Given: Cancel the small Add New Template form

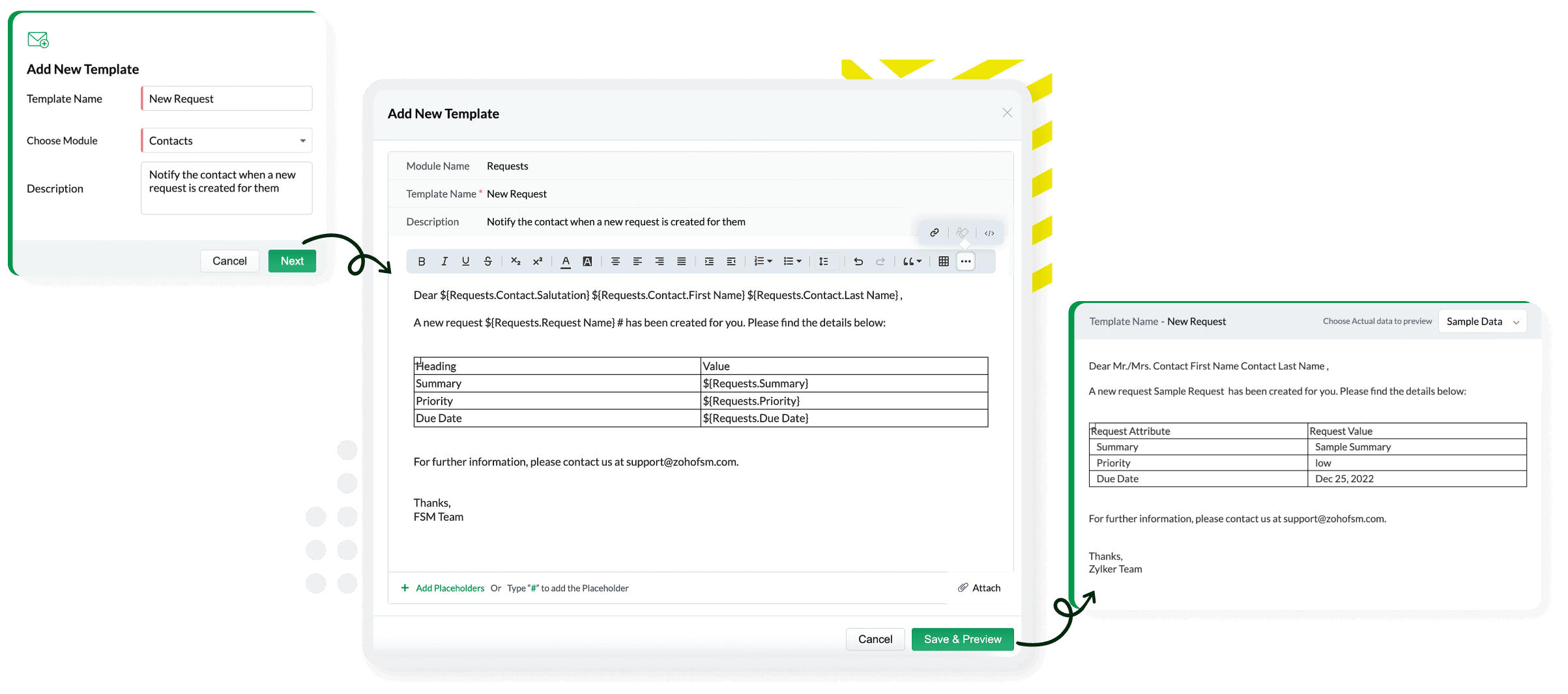Looking at the screenshot, I should (229, 261).
